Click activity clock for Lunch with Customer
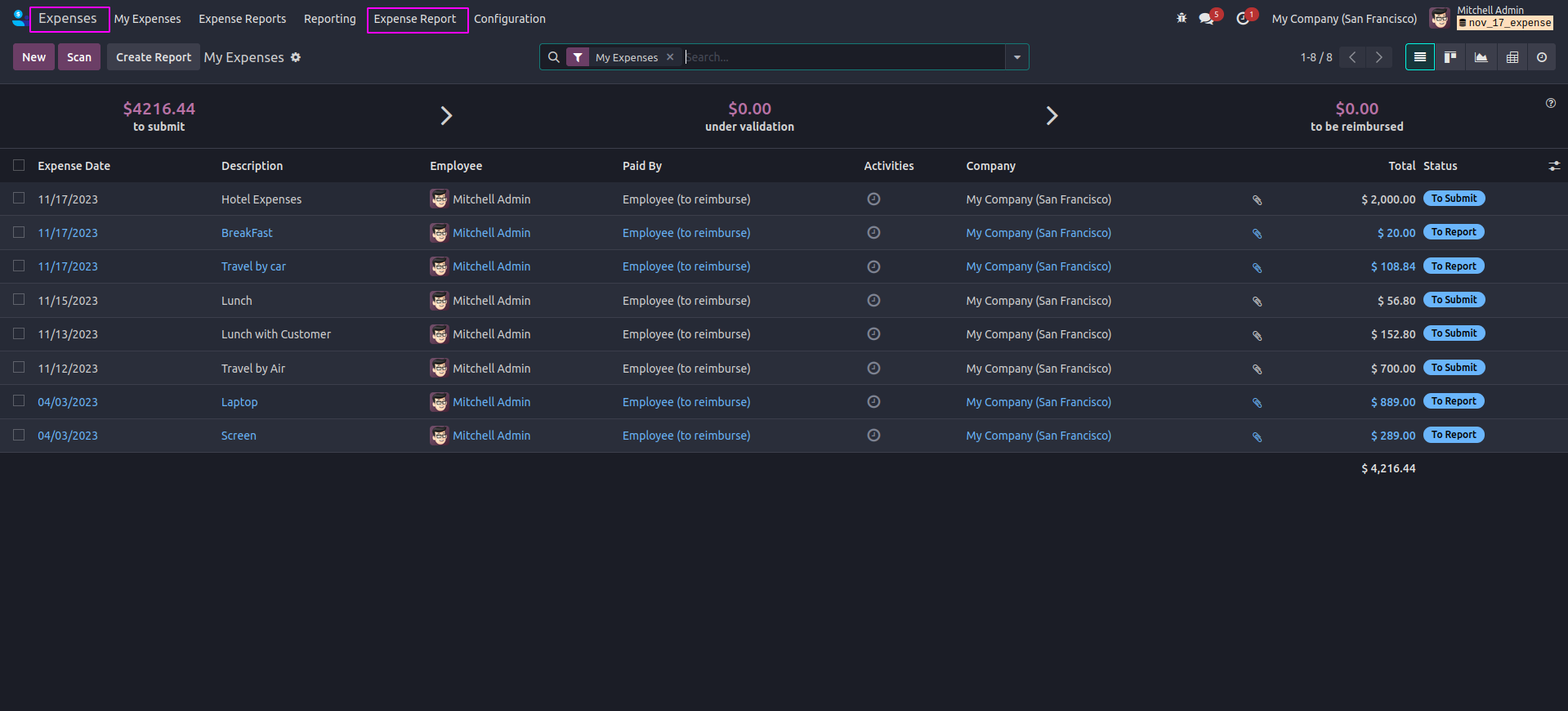Image resolution: width=1568 pixels, height=711 pixels. 873,334
